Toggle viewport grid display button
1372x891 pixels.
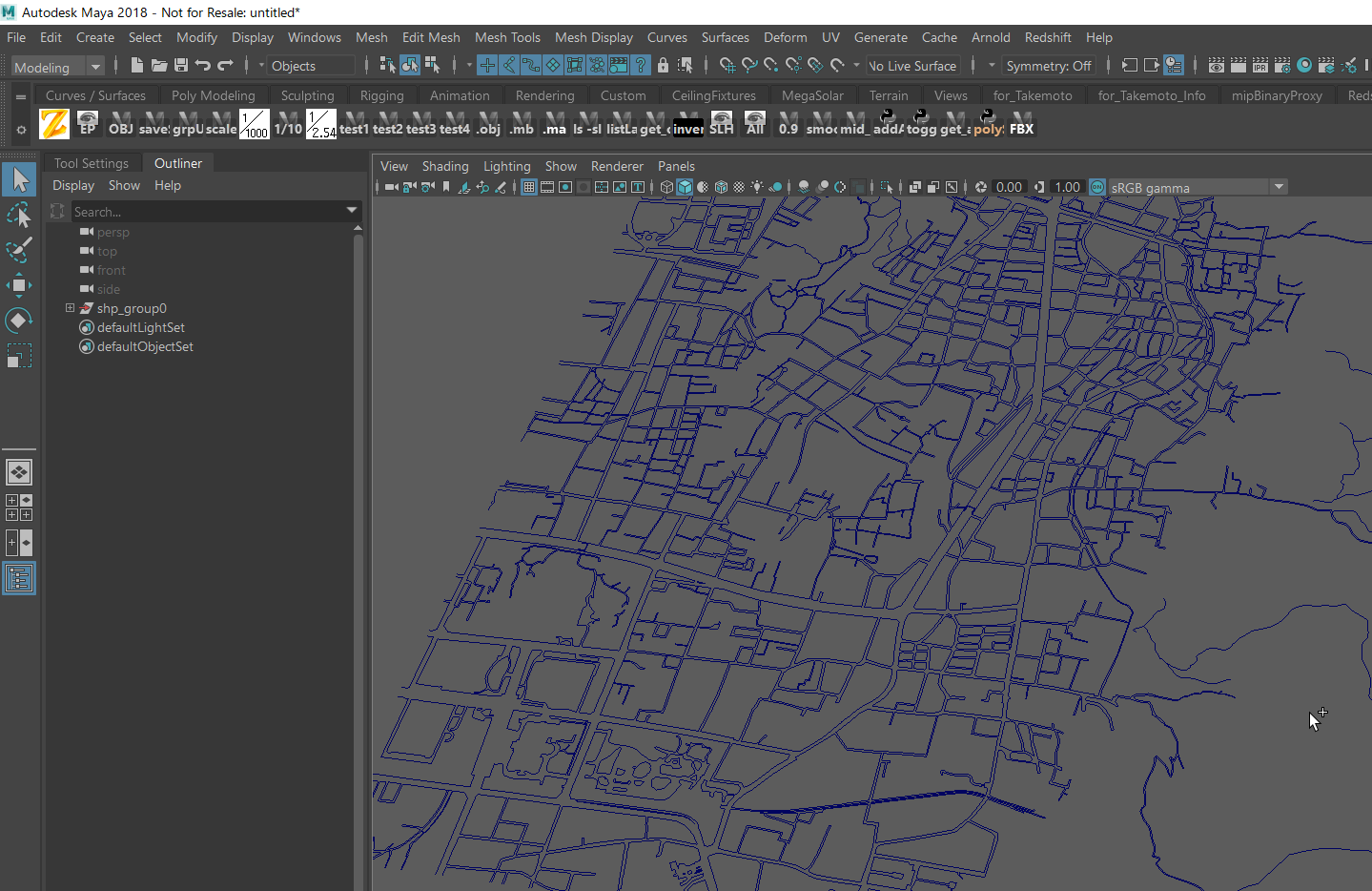(529, 187)
